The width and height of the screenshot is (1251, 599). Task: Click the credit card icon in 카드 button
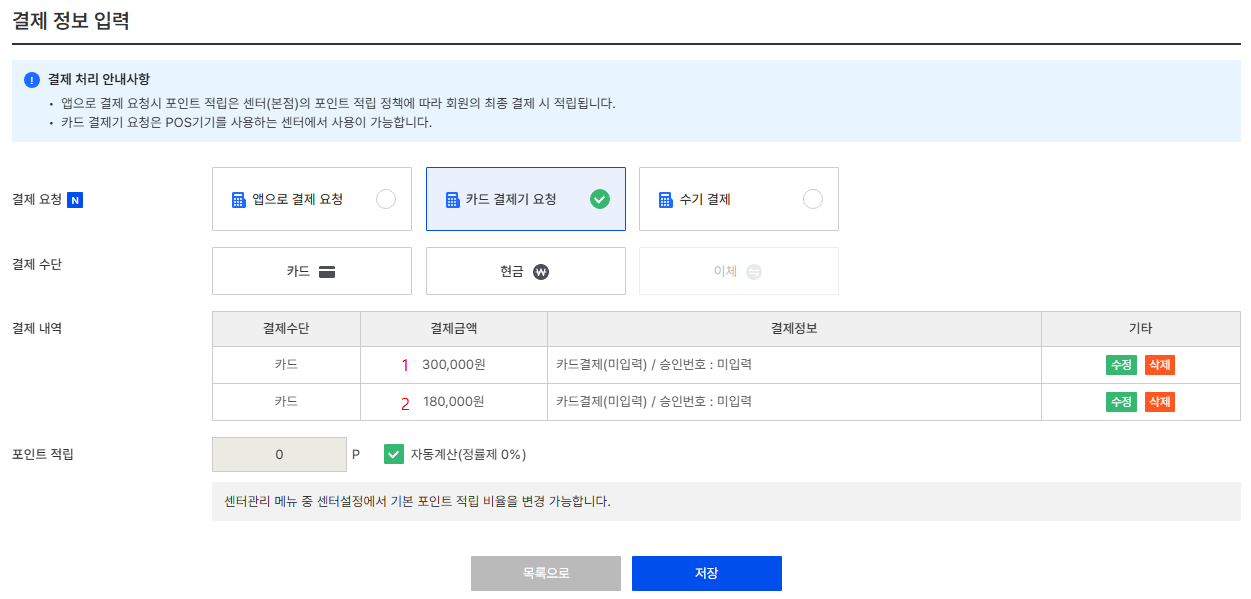[x=327, y=271]
